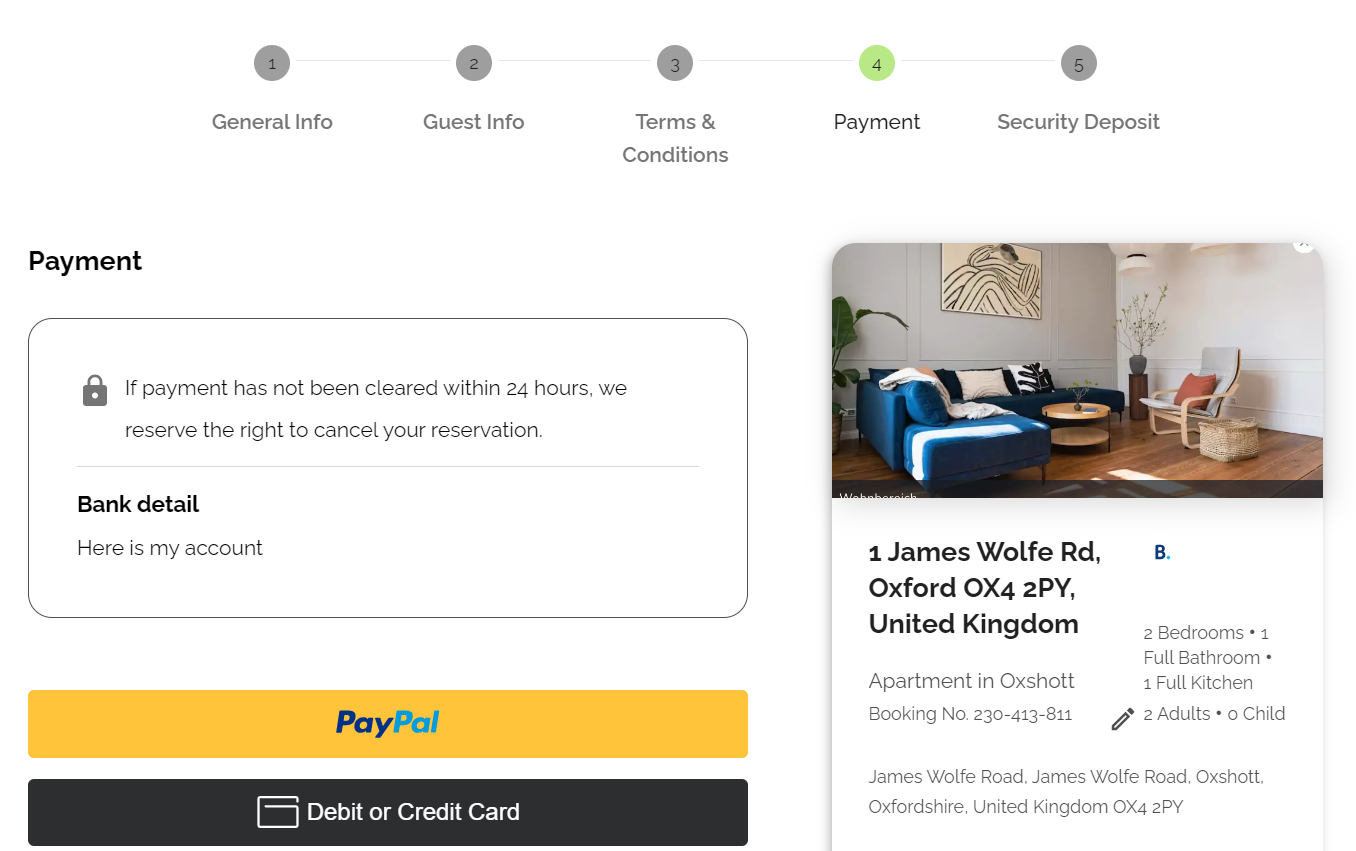Click step 5 circle in progress bar
Image resolution: width=1356 pixels, height=851 pixels.
pyautogui.click(x=1078, y=64)
